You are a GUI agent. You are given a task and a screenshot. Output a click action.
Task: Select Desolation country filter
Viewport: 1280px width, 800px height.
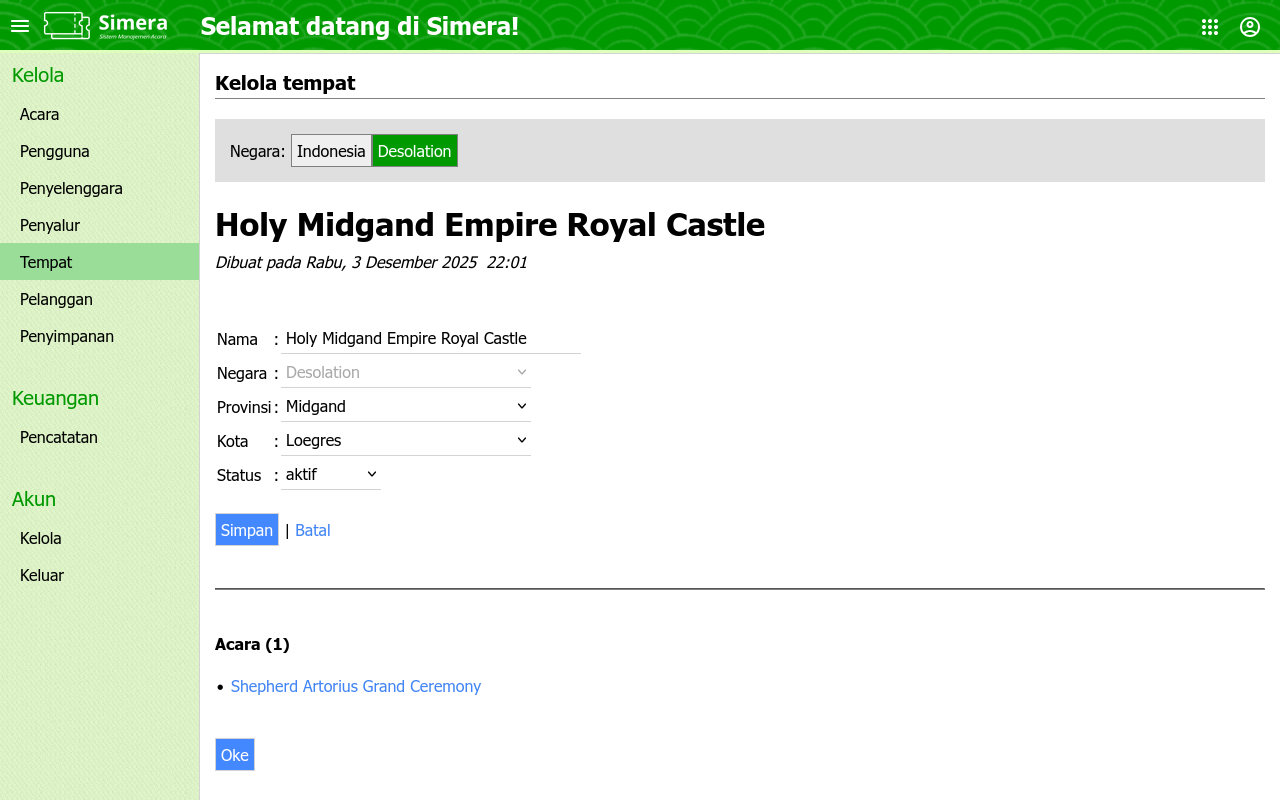click(414, 151)
